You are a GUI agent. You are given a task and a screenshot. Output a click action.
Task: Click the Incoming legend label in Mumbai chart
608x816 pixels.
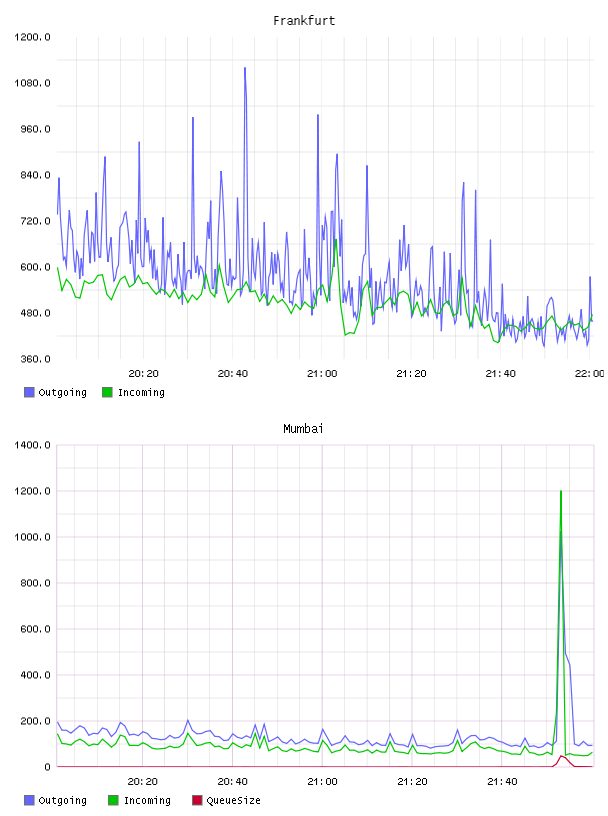(x=147, y=800)
